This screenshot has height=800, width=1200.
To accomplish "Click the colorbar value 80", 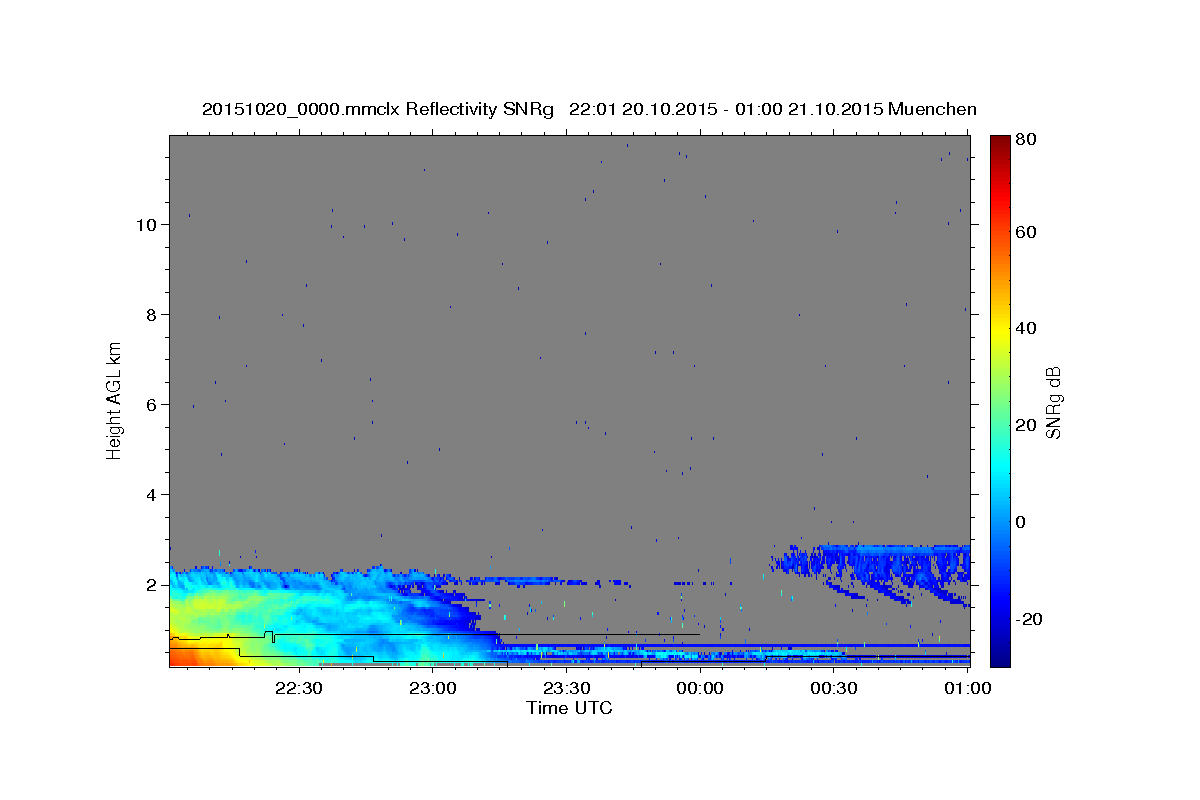I will [1026, 139].
